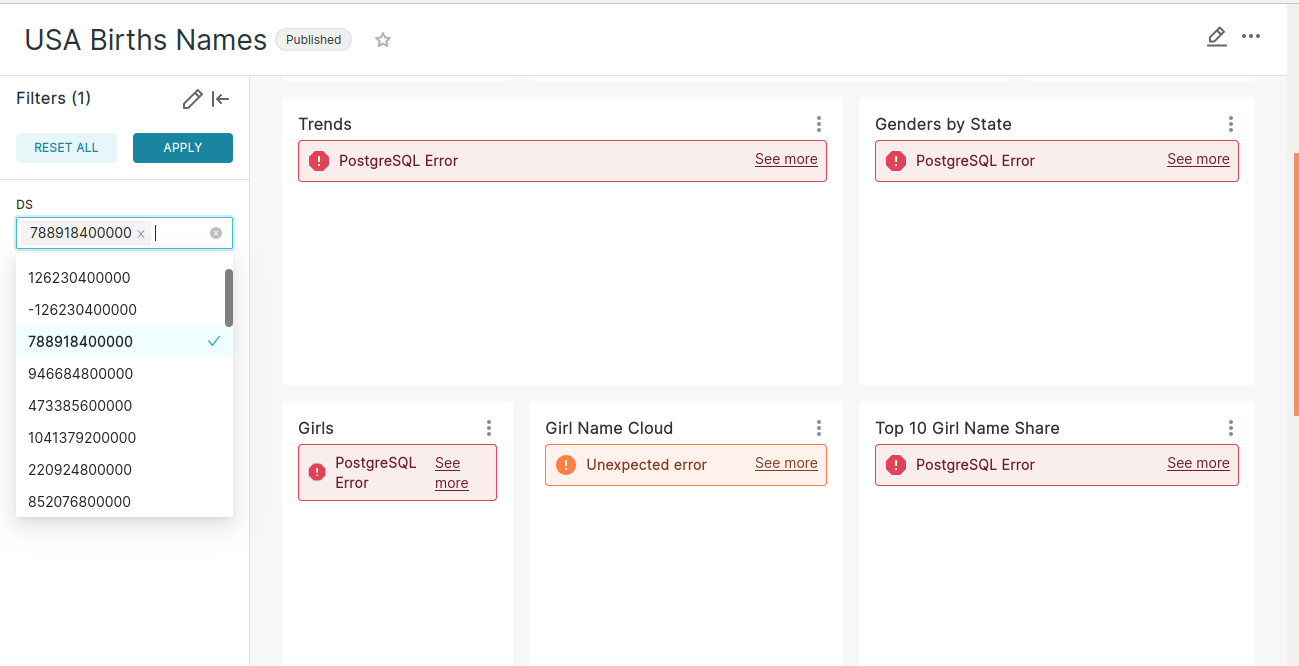See more on Genders by State error
The image size is (1299, 666).
[1198, 160]
